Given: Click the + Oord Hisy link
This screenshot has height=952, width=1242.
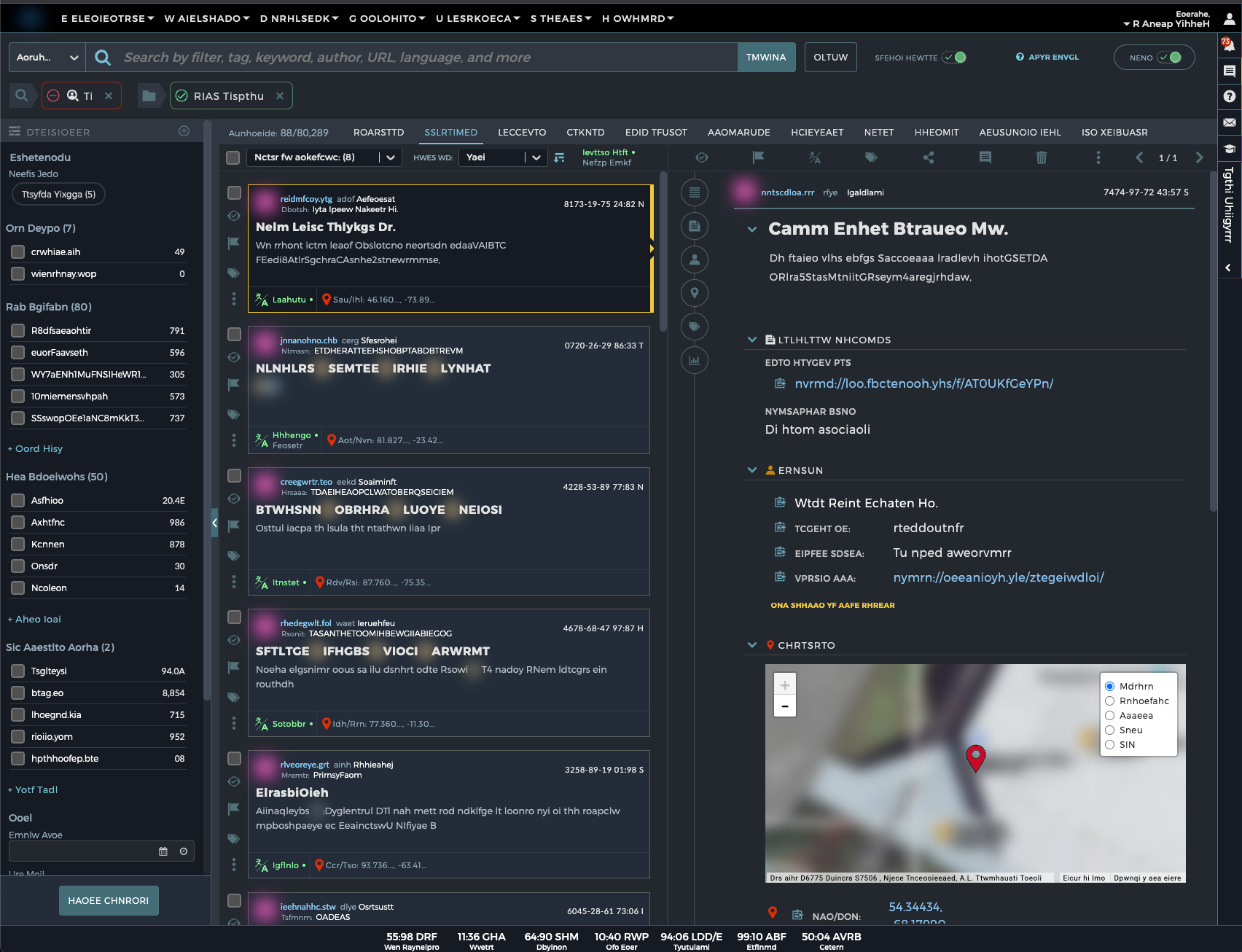Looking at the screenshot, I should pos(35,448).
